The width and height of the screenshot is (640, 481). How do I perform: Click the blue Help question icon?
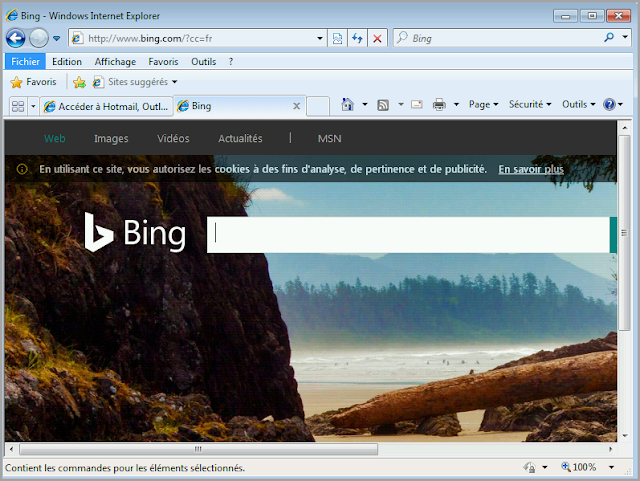tap(609, 105)
